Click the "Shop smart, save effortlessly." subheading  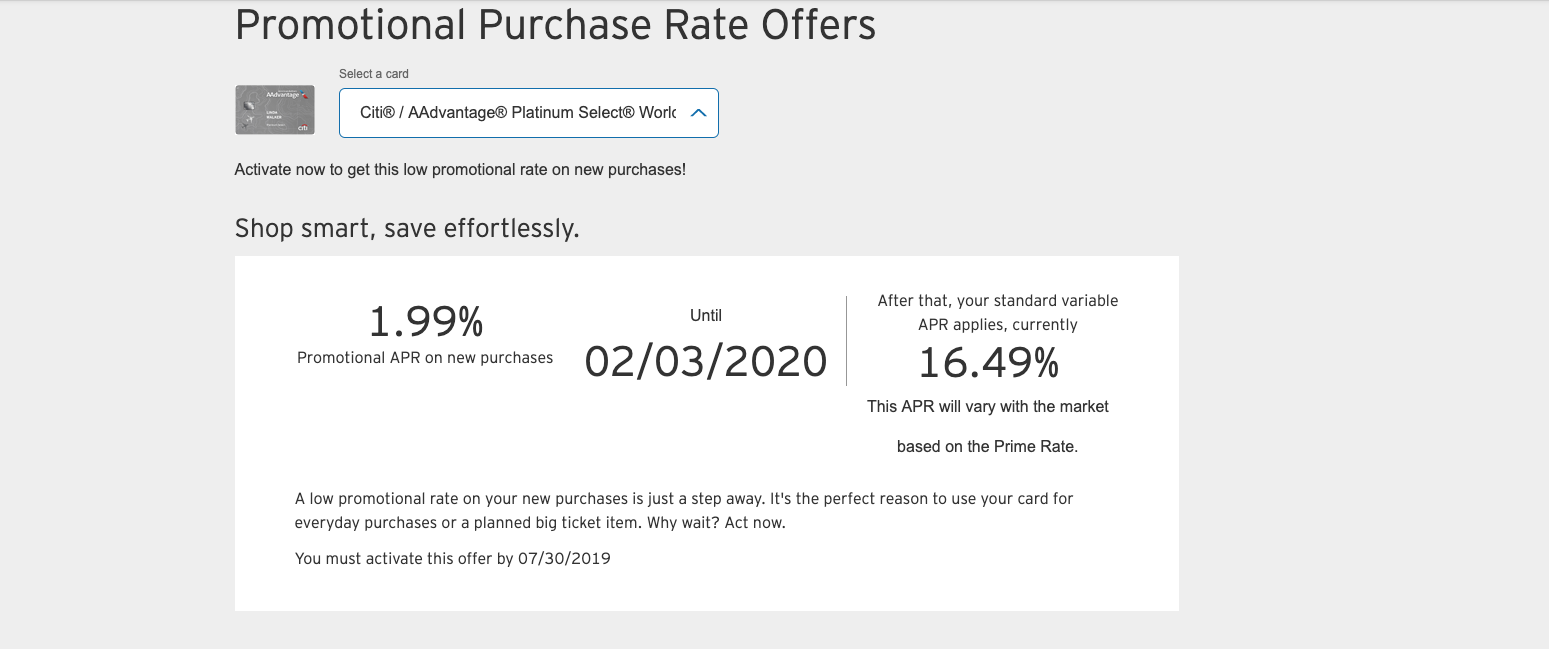coord(407,229)
